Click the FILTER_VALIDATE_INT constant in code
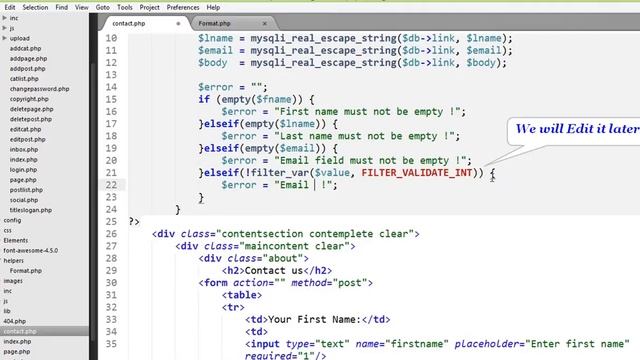This screenshot has width=640, height=360. (x=417, y=173)
